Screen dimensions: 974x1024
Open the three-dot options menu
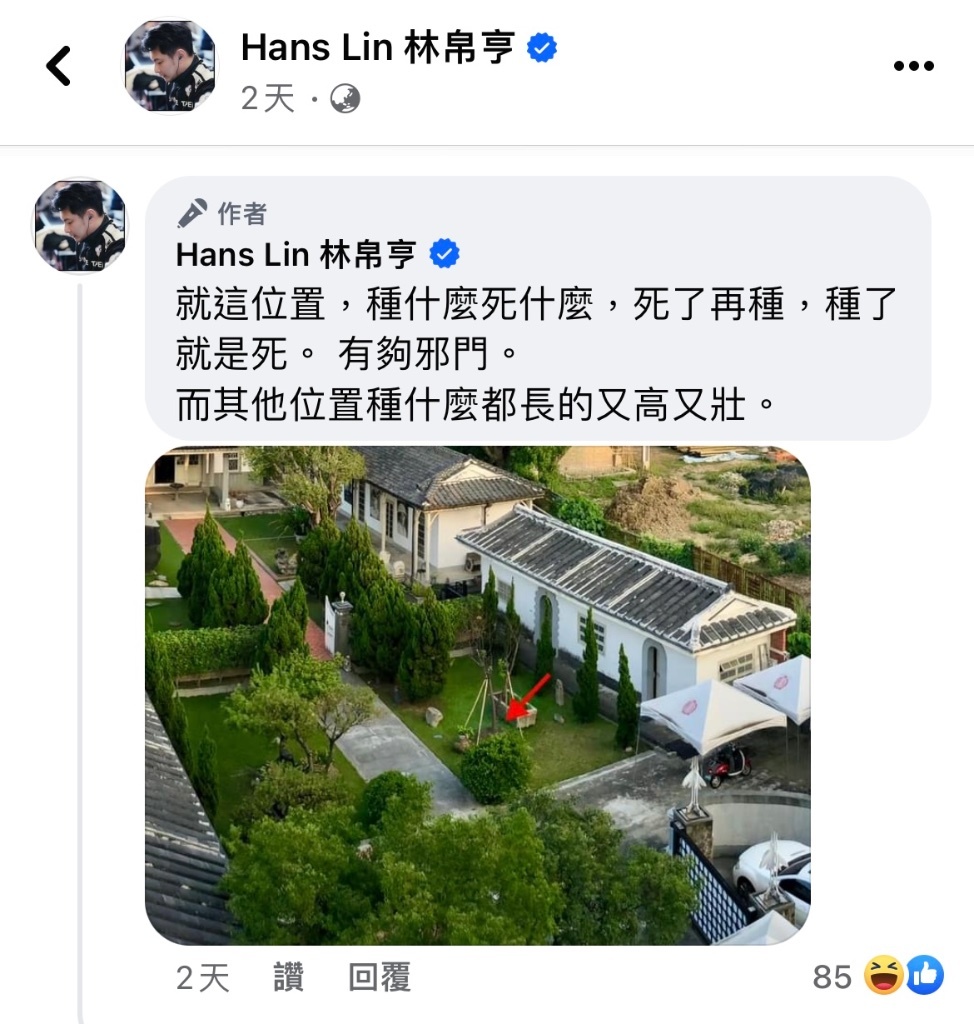coord(913,65)
